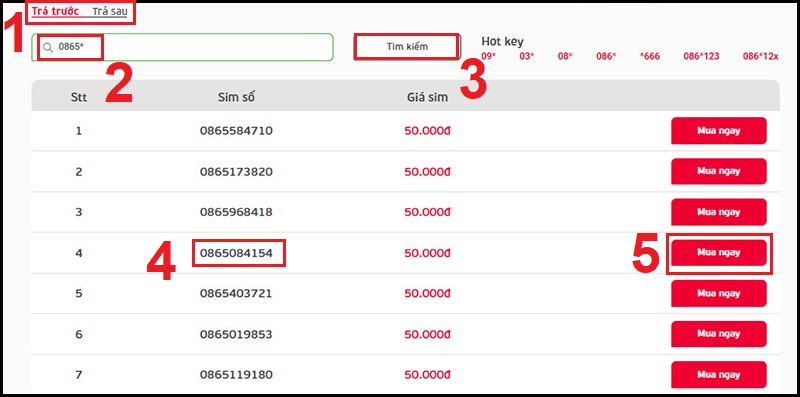Screen dimensions: 800x397
Task: Click the 50.000đ price of 0865584710
Action: pyautogui.click(x=428, y=131)
